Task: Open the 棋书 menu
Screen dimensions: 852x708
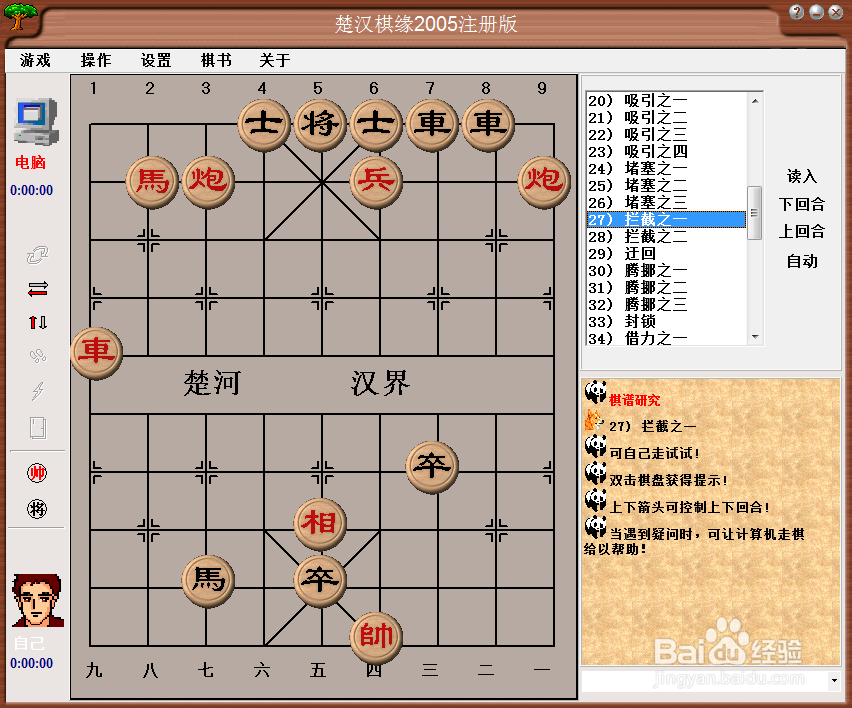Action: (216, 60)
